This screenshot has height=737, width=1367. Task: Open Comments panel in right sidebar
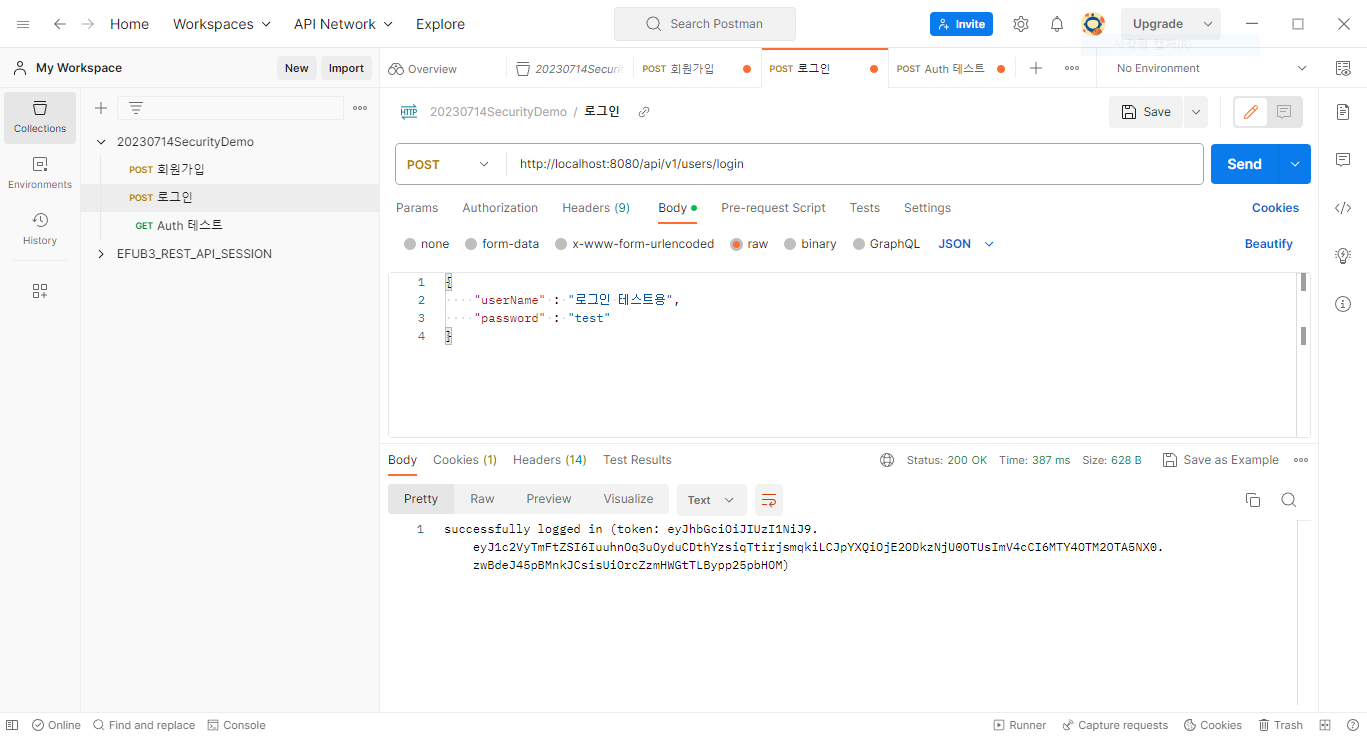pyautogui.click(x=1343, y=160)
